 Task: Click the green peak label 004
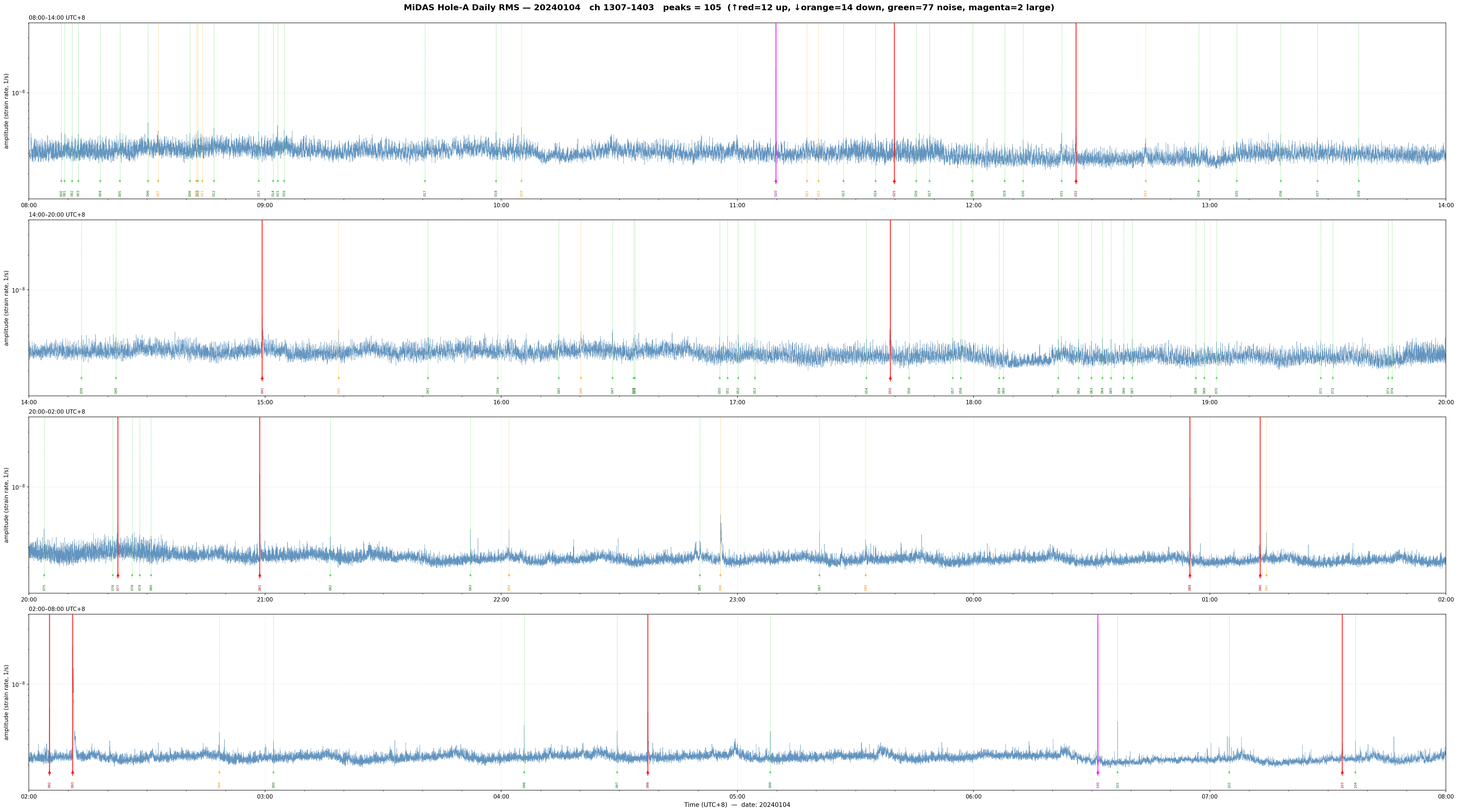[100, 193]
